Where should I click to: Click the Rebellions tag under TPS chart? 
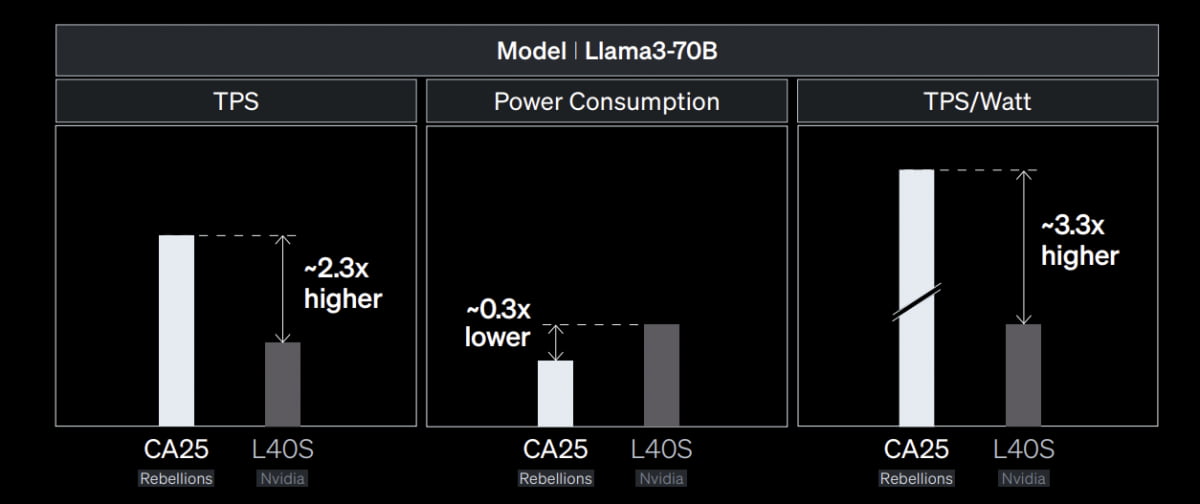pyautogui.click(x=176, y=478)
